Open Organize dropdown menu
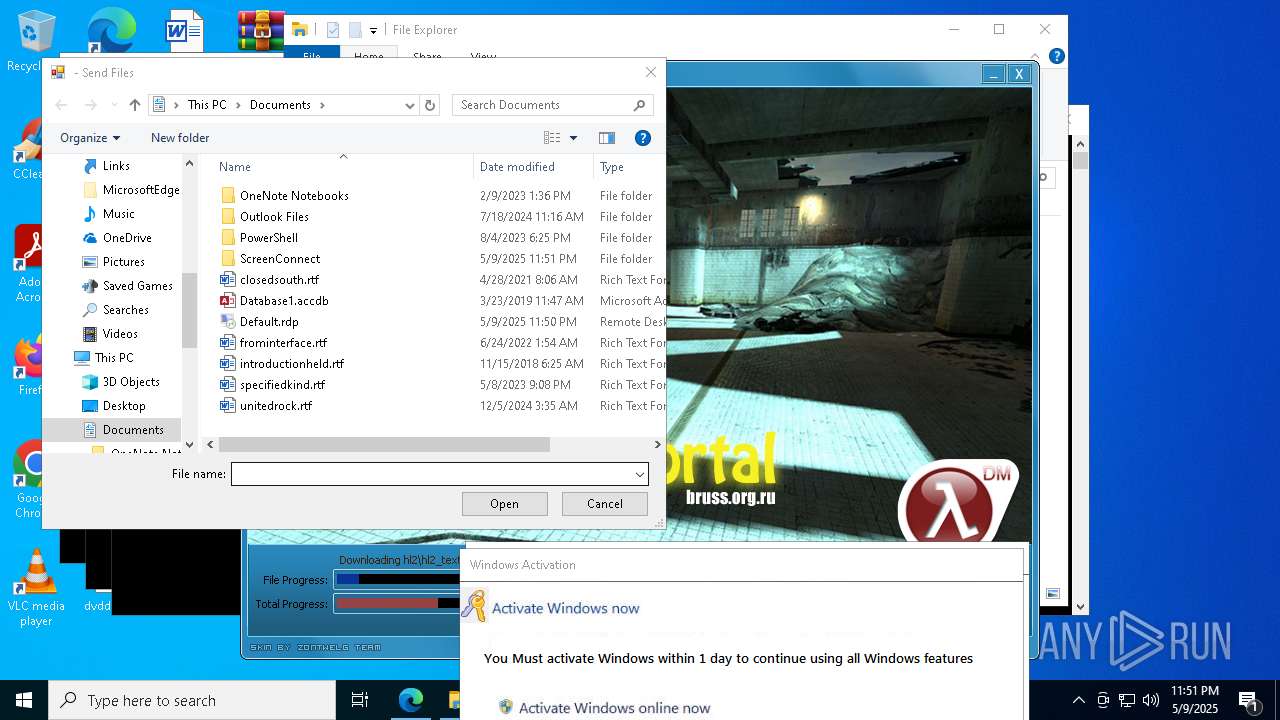 90,138
